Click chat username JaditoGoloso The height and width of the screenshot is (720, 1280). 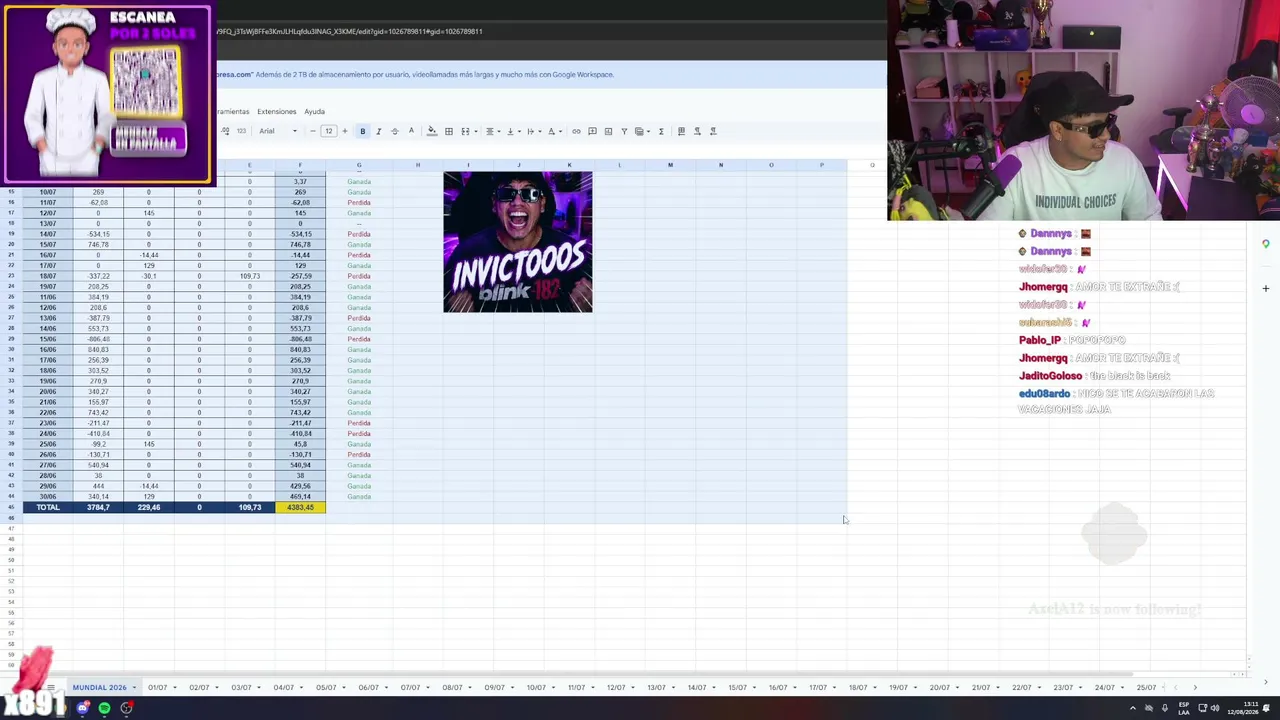click(1050, 376)
